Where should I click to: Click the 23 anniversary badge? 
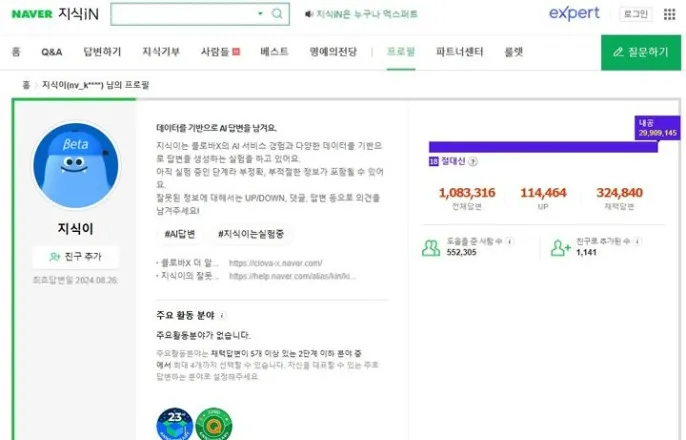click(175, 424)
